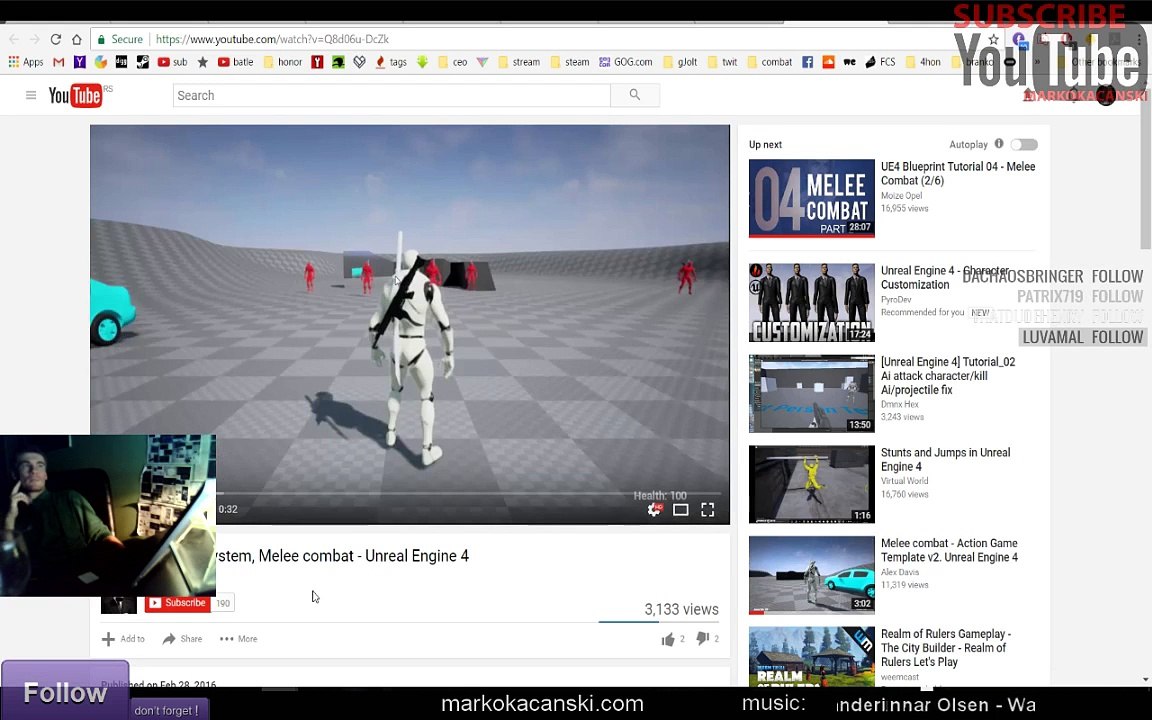Open the 'batle' YouTube bookmark
This screenshot has width=1152, height=720.
click(x=236, y=62)
